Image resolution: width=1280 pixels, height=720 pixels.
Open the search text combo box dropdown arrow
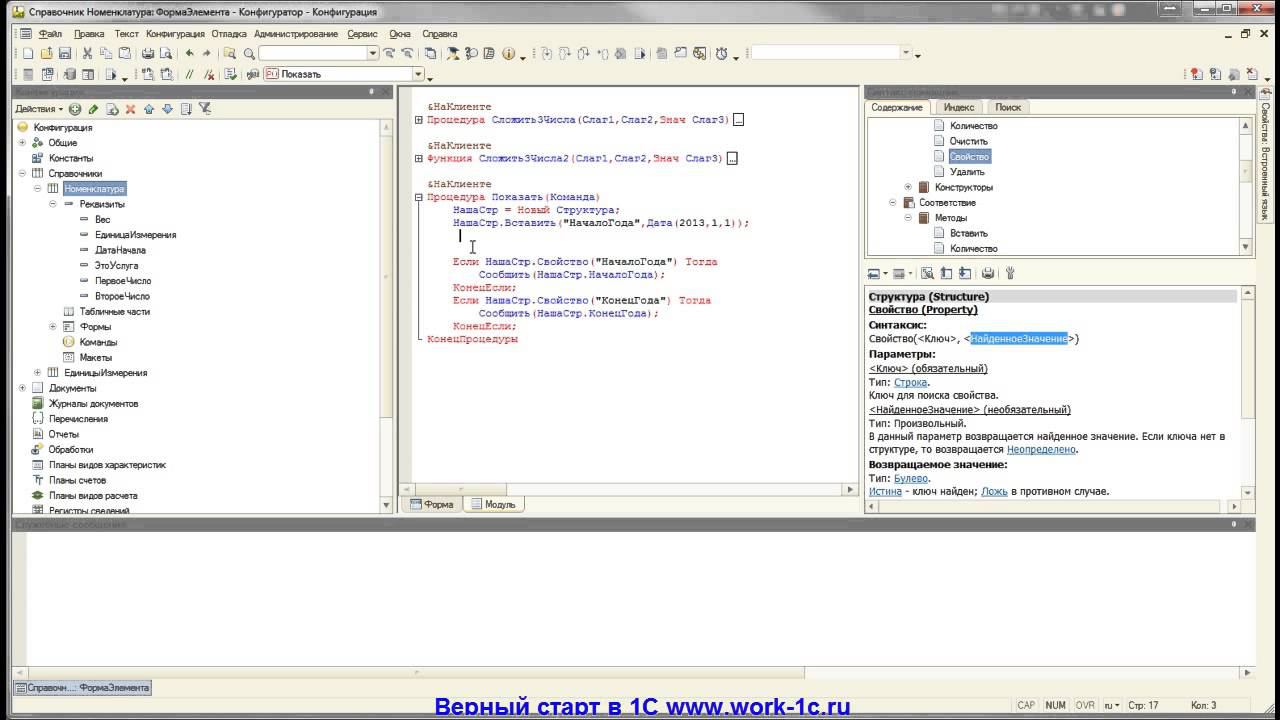(373, 53)
